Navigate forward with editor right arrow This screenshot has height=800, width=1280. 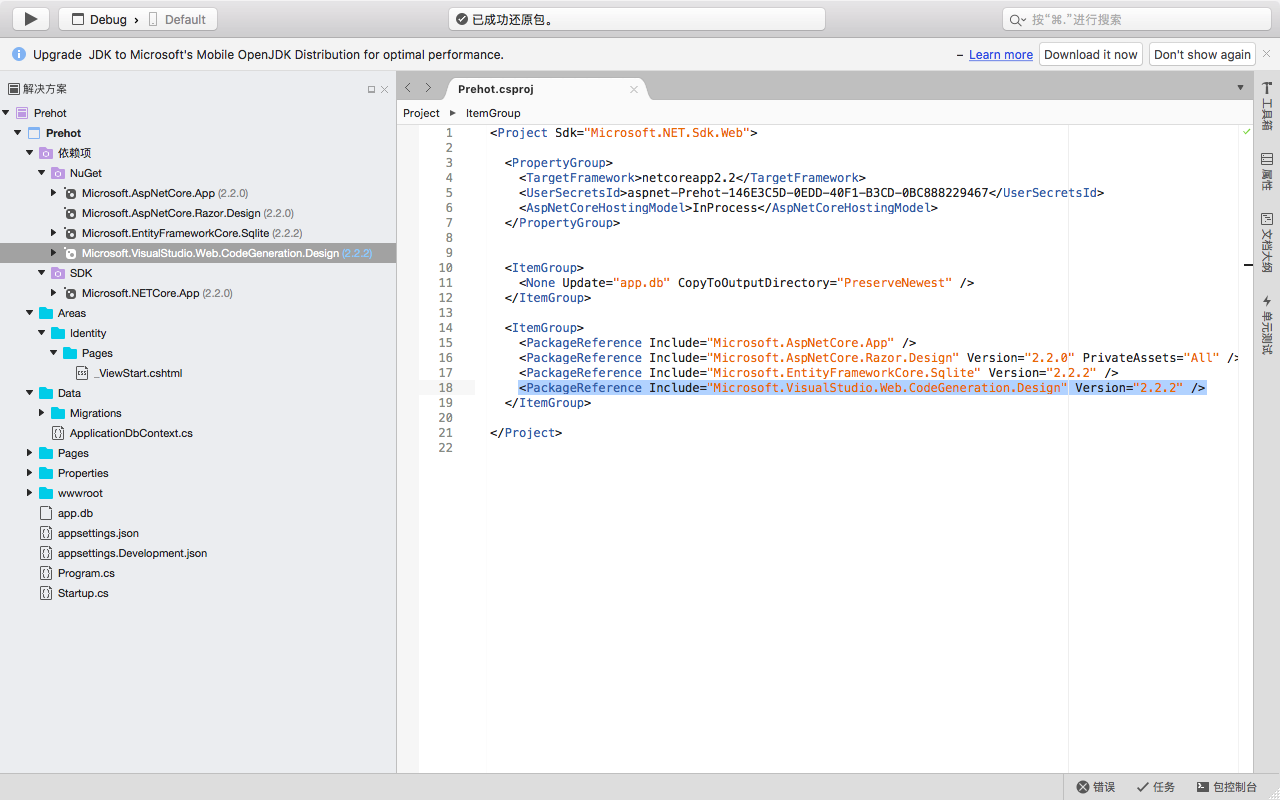tap(428, 88)
